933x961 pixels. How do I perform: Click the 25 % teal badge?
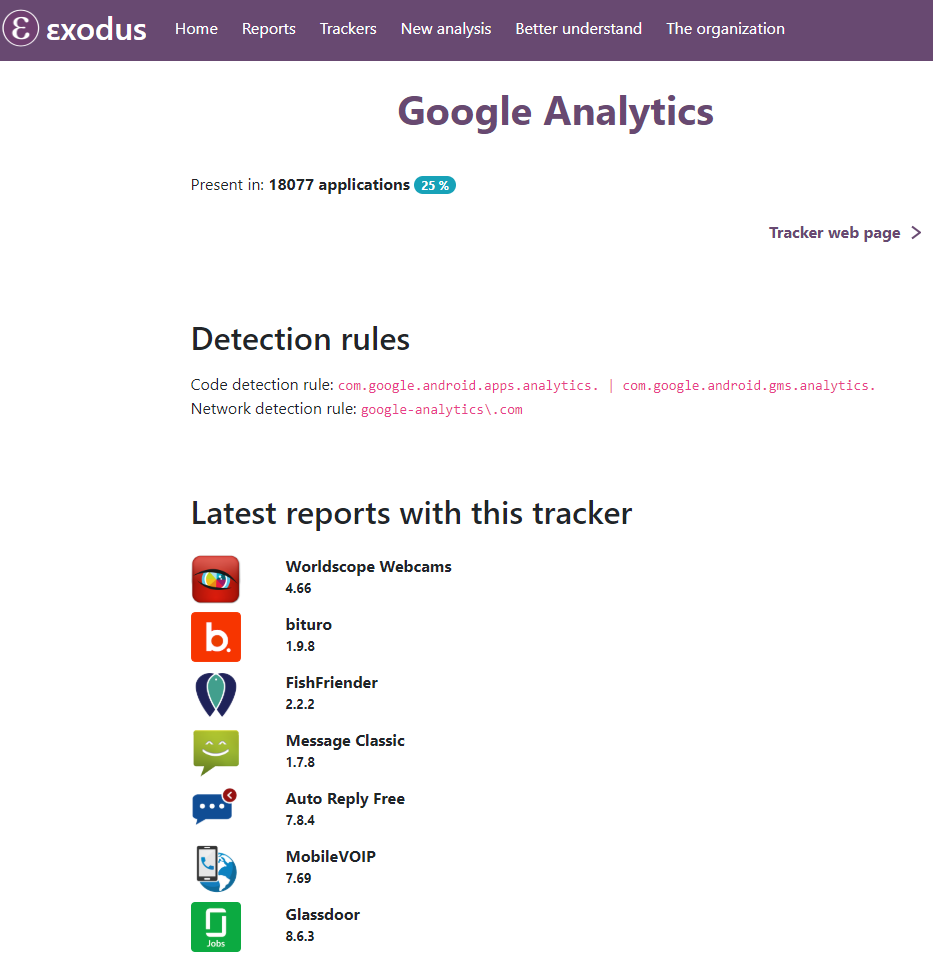435,185
